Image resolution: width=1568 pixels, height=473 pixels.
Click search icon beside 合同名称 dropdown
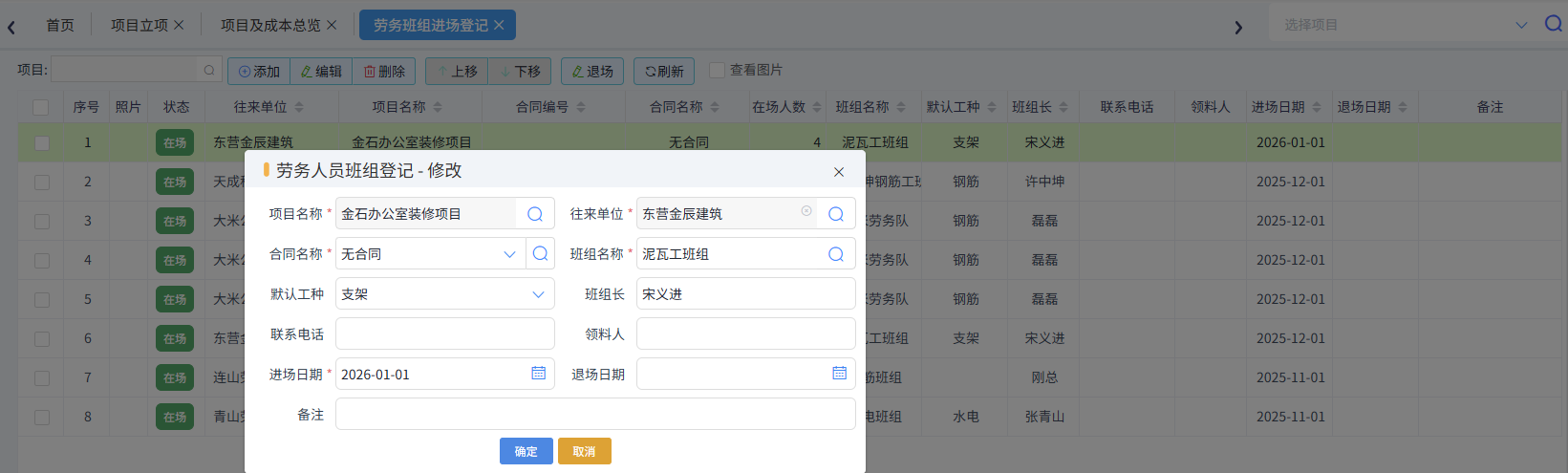[x=540, y=254]
